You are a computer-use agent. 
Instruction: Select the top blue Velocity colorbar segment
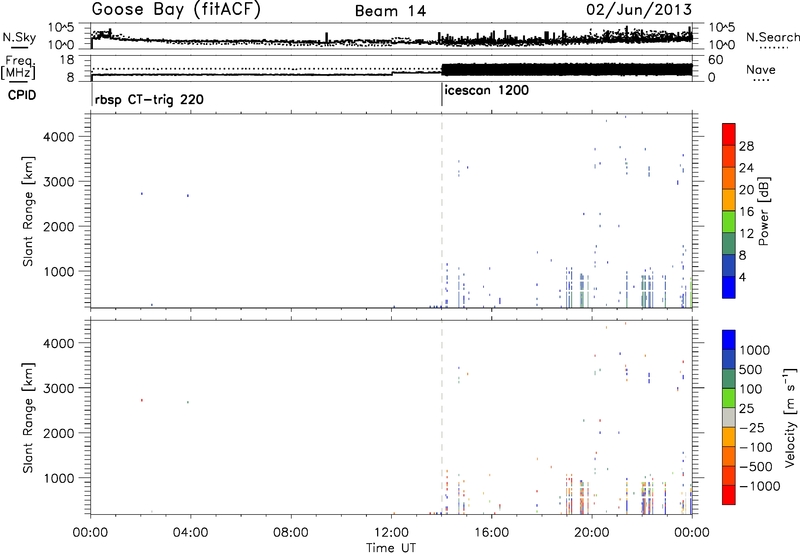pyautogui.click(x=729, y=340)
